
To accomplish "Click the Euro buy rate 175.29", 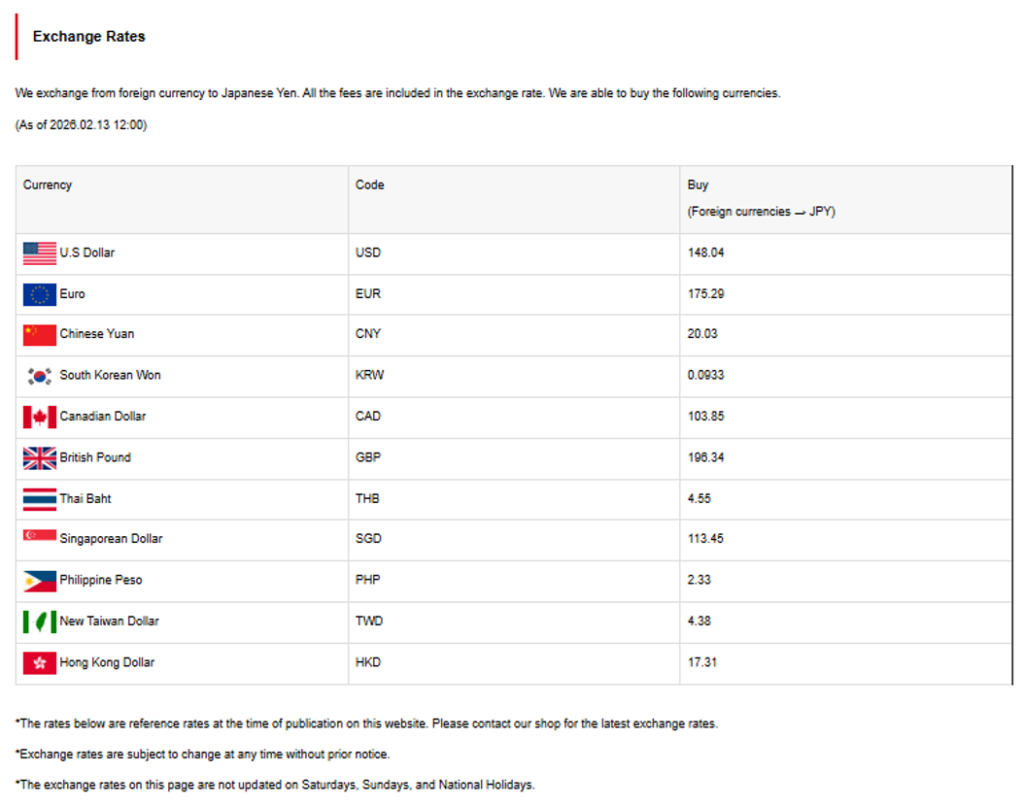I will point(706,294).
